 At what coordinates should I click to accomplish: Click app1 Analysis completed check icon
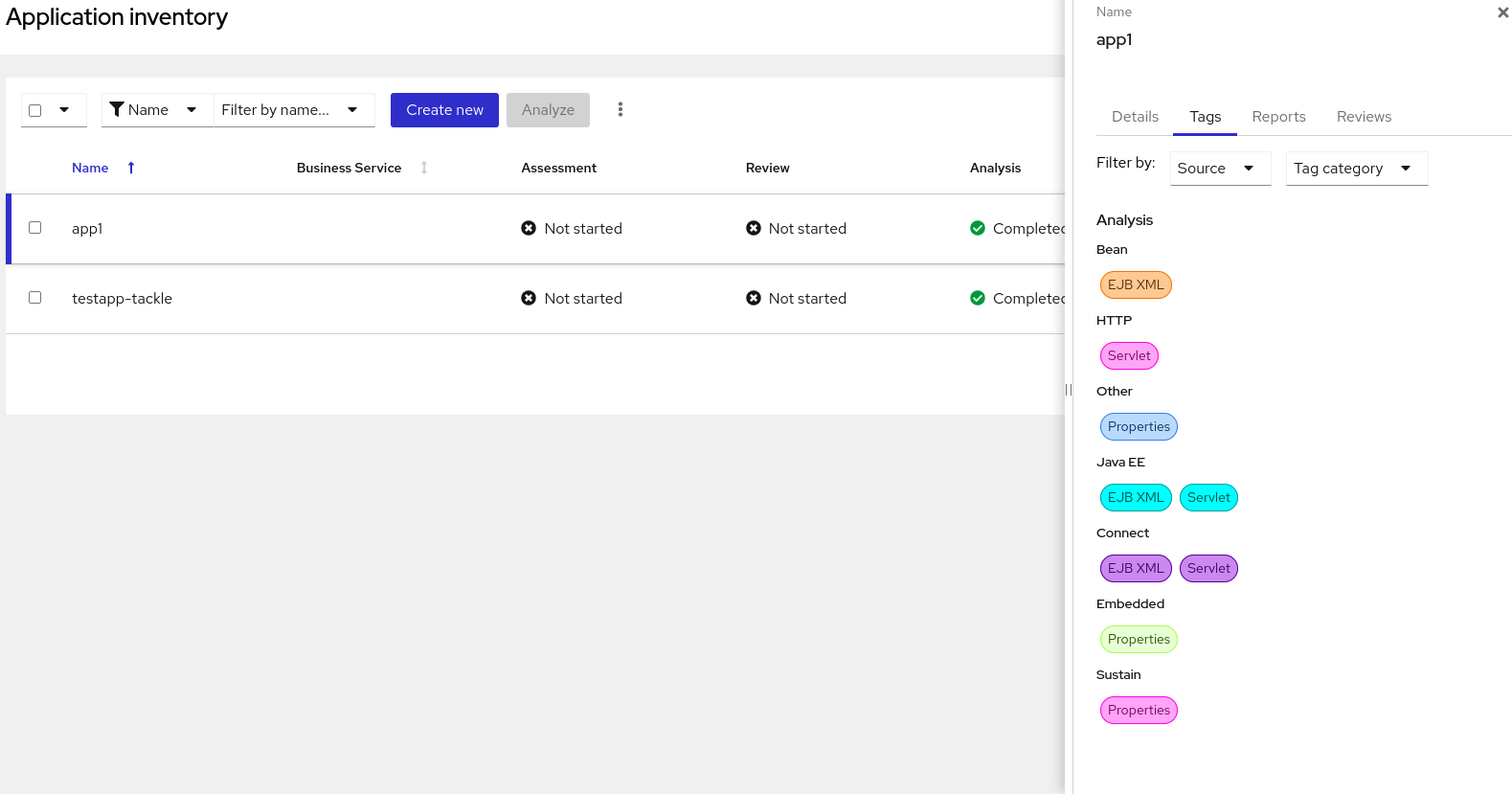(x=978, y=228)
